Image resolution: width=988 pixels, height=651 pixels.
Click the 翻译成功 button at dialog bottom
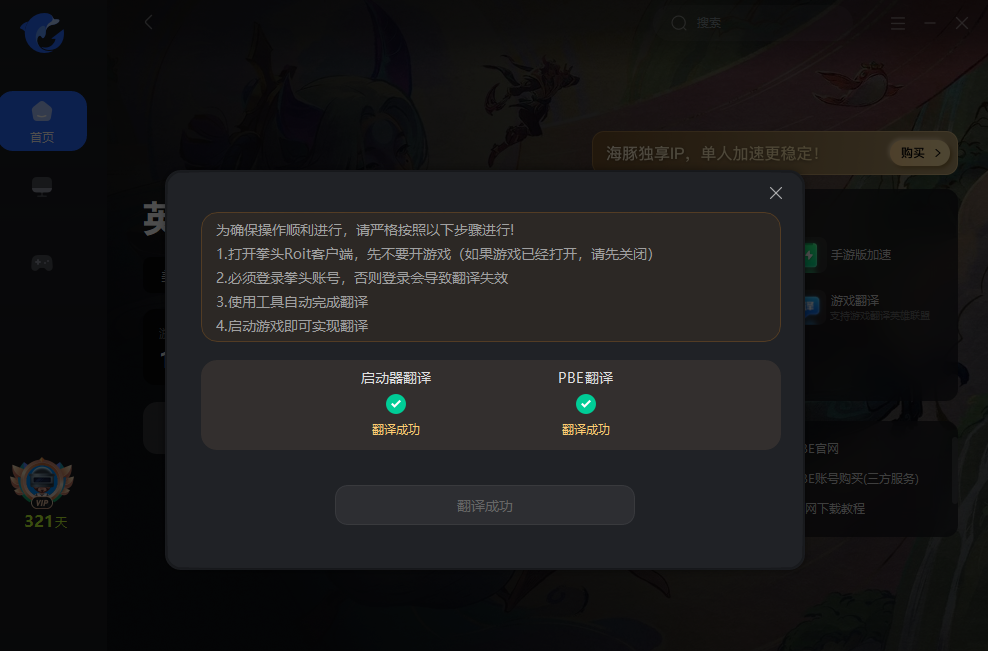(485, 505)
